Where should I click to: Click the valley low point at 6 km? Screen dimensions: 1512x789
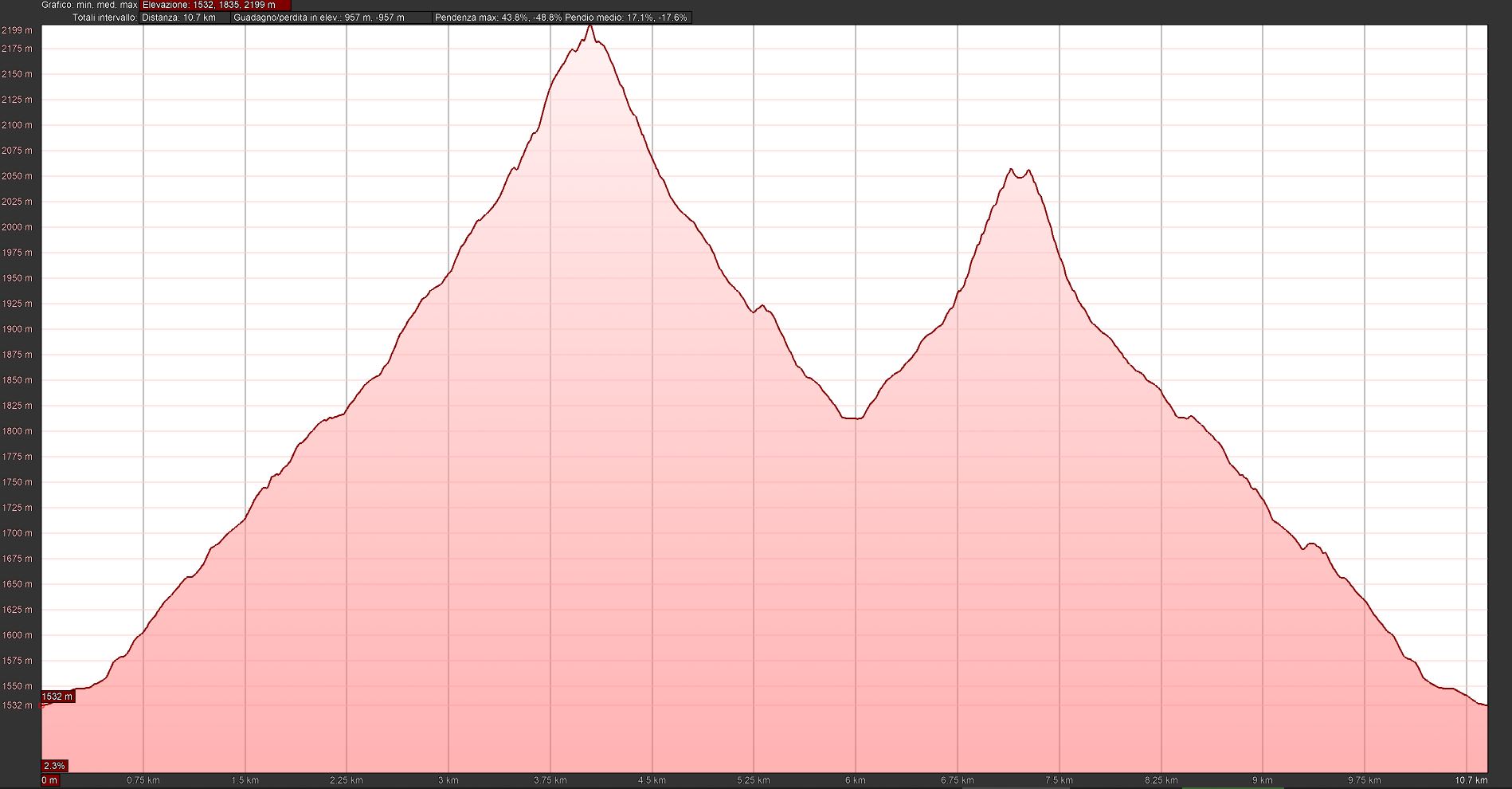tap(852, 418)
